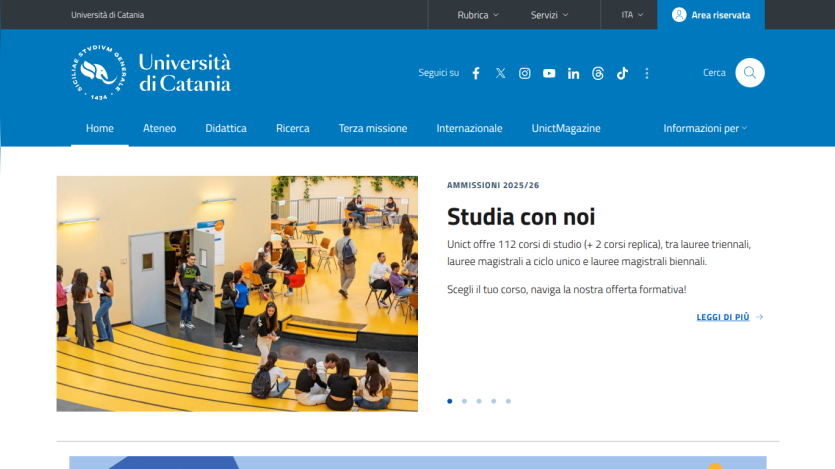Click the students campus photo

pos(237,294)
